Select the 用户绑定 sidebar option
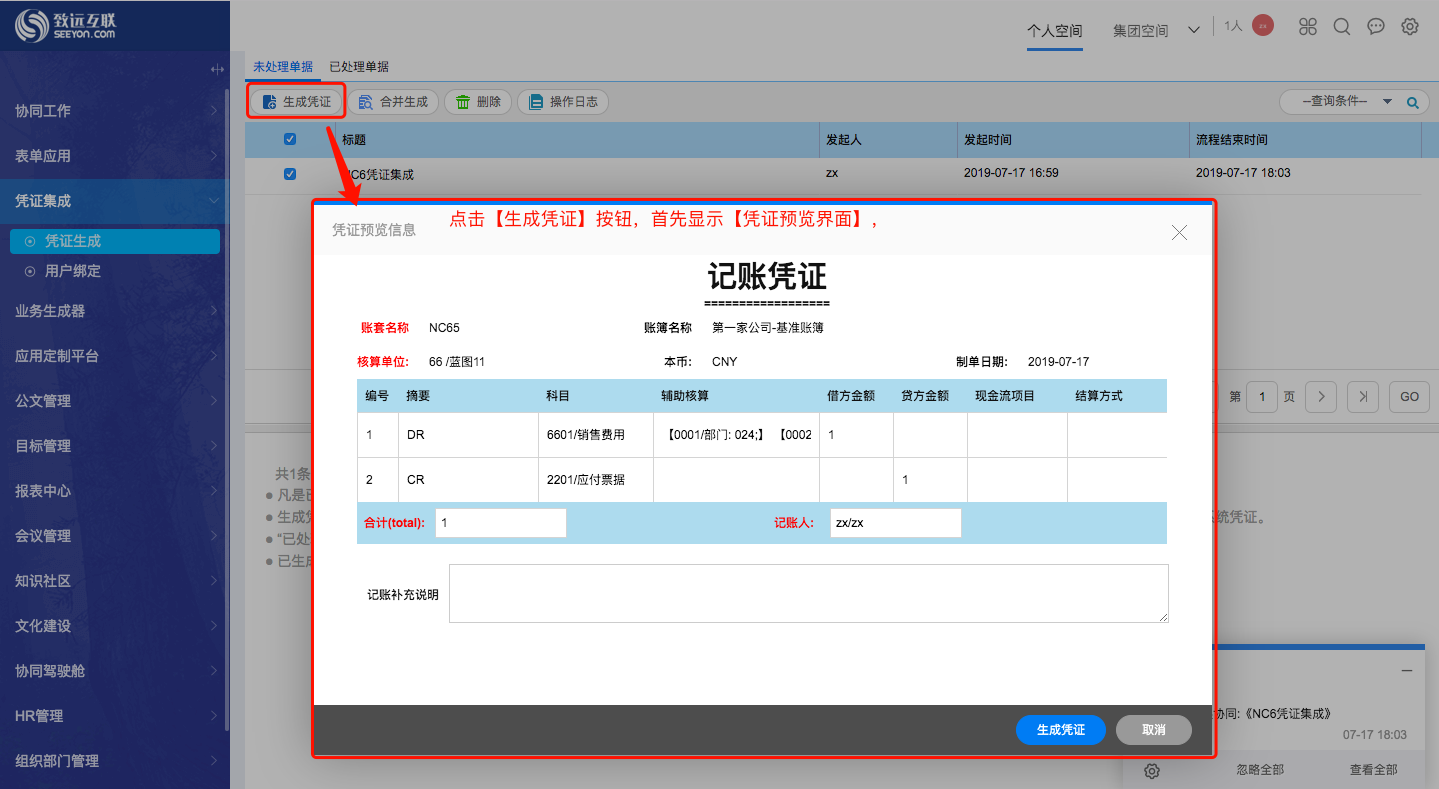 coord(73,271)
